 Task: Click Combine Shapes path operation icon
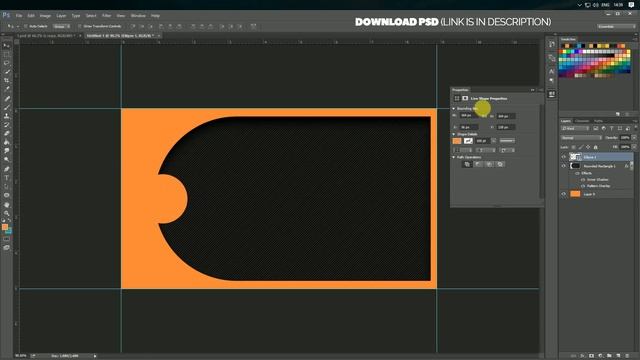coord(467,164)
